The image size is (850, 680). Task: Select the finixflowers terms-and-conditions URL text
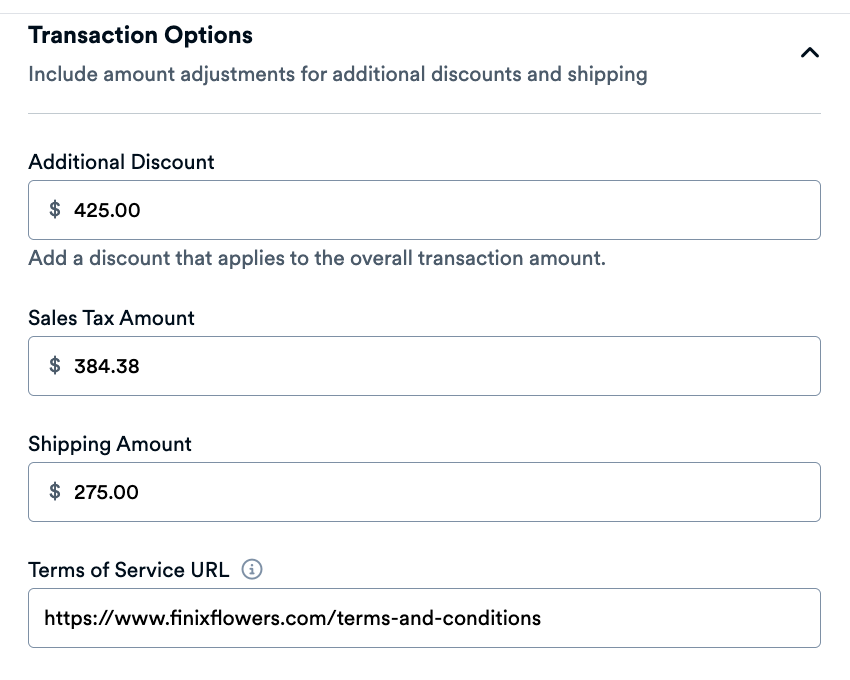(292, 617)
